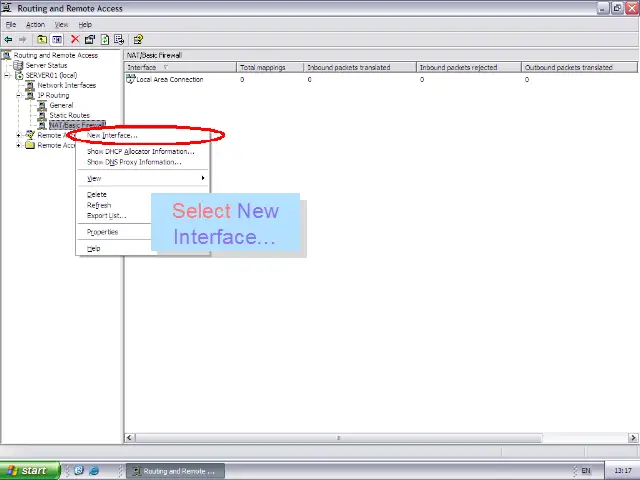Open the Action menu
Viewport: 640px width, 480px height.
[x=35, y=24]
